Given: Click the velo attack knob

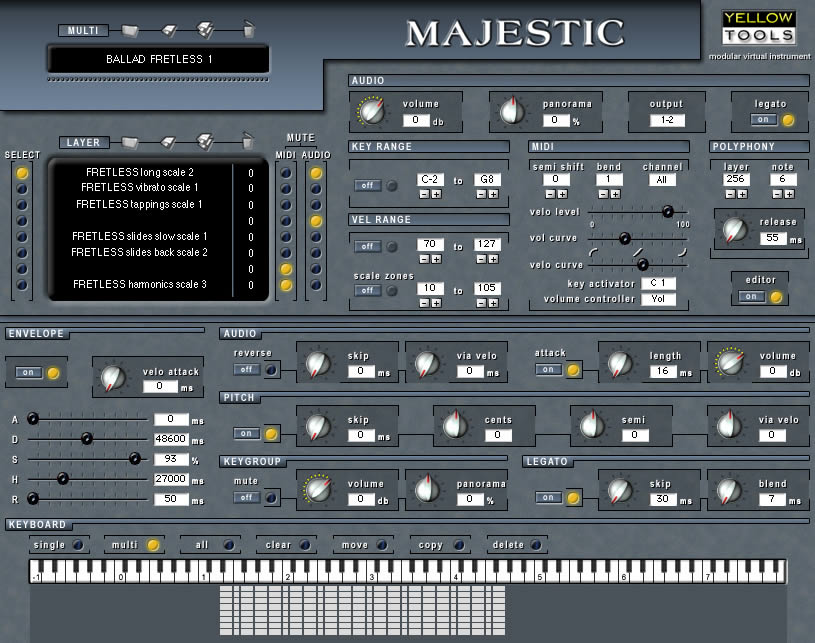Looking at the screenshot, I should tap(113, 377).
